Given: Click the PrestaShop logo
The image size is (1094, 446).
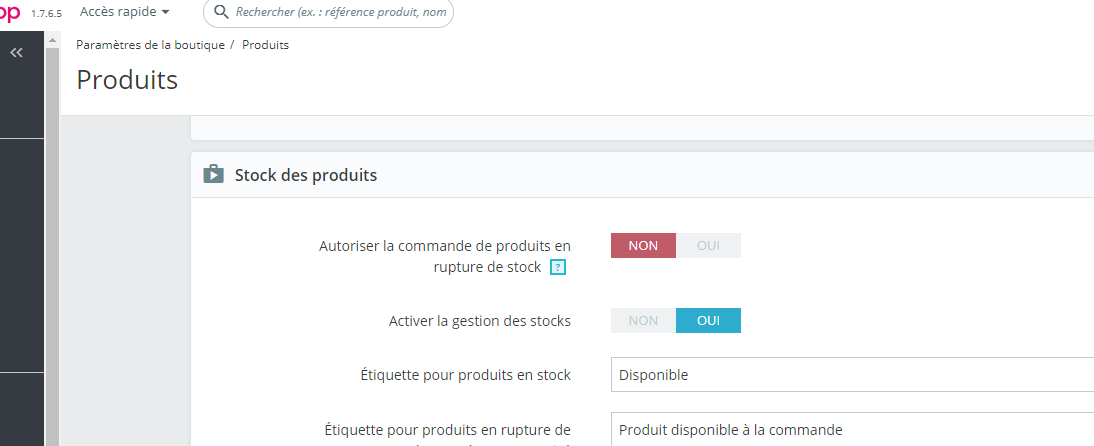Looking at the screenshot, I should 10,12.
